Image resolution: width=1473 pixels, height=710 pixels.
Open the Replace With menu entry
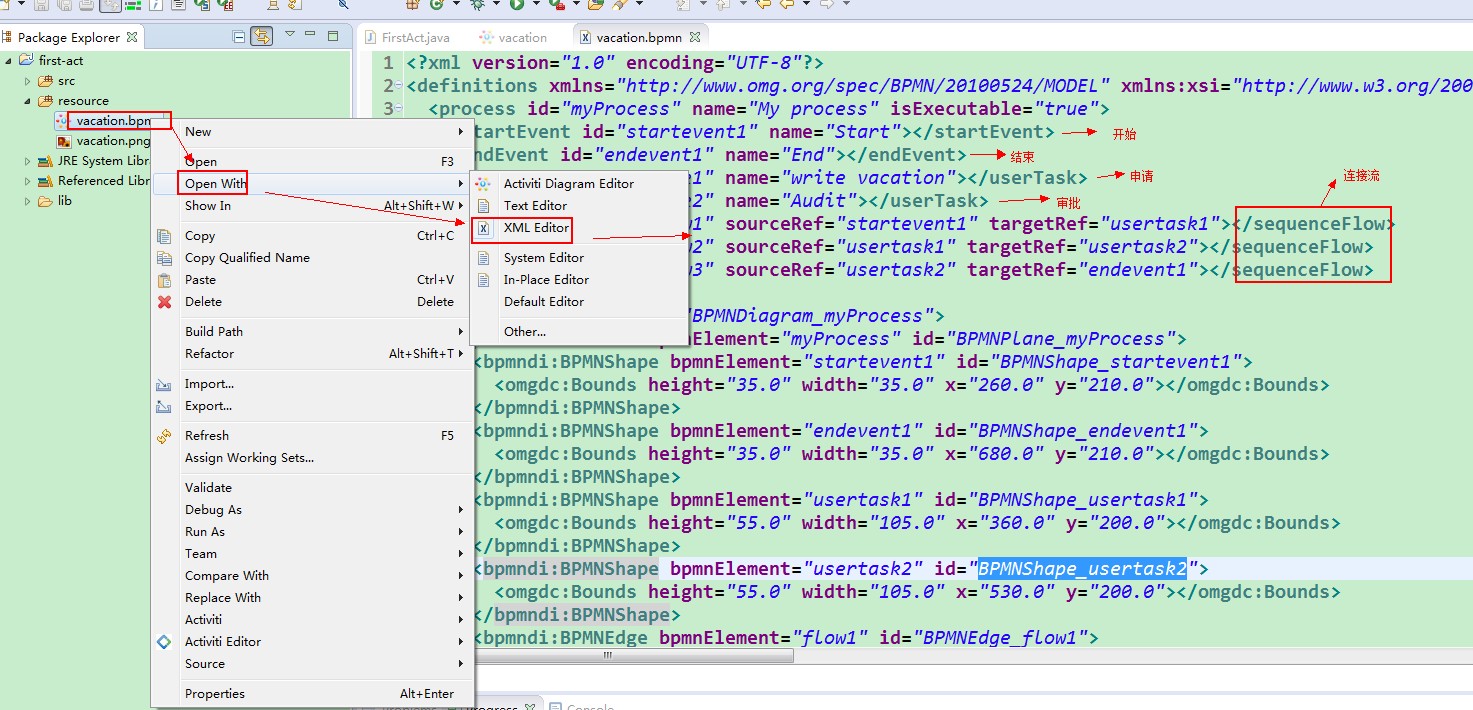coord(312,598)
